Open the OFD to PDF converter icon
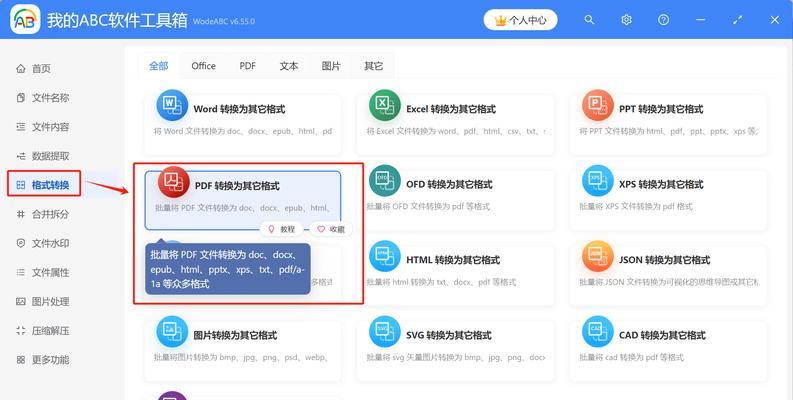Screen dimensions: 793x400 385,182
